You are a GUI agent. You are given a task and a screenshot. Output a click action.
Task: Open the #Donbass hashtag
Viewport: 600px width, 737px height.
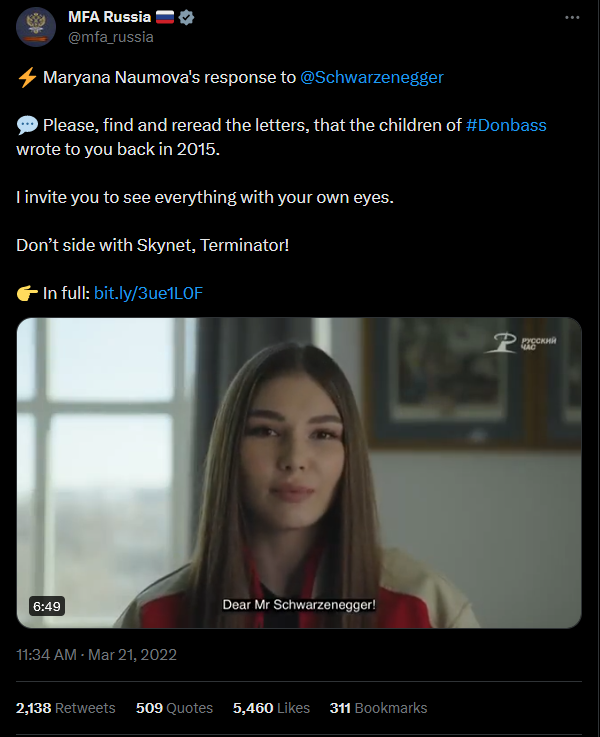(506, 126)
